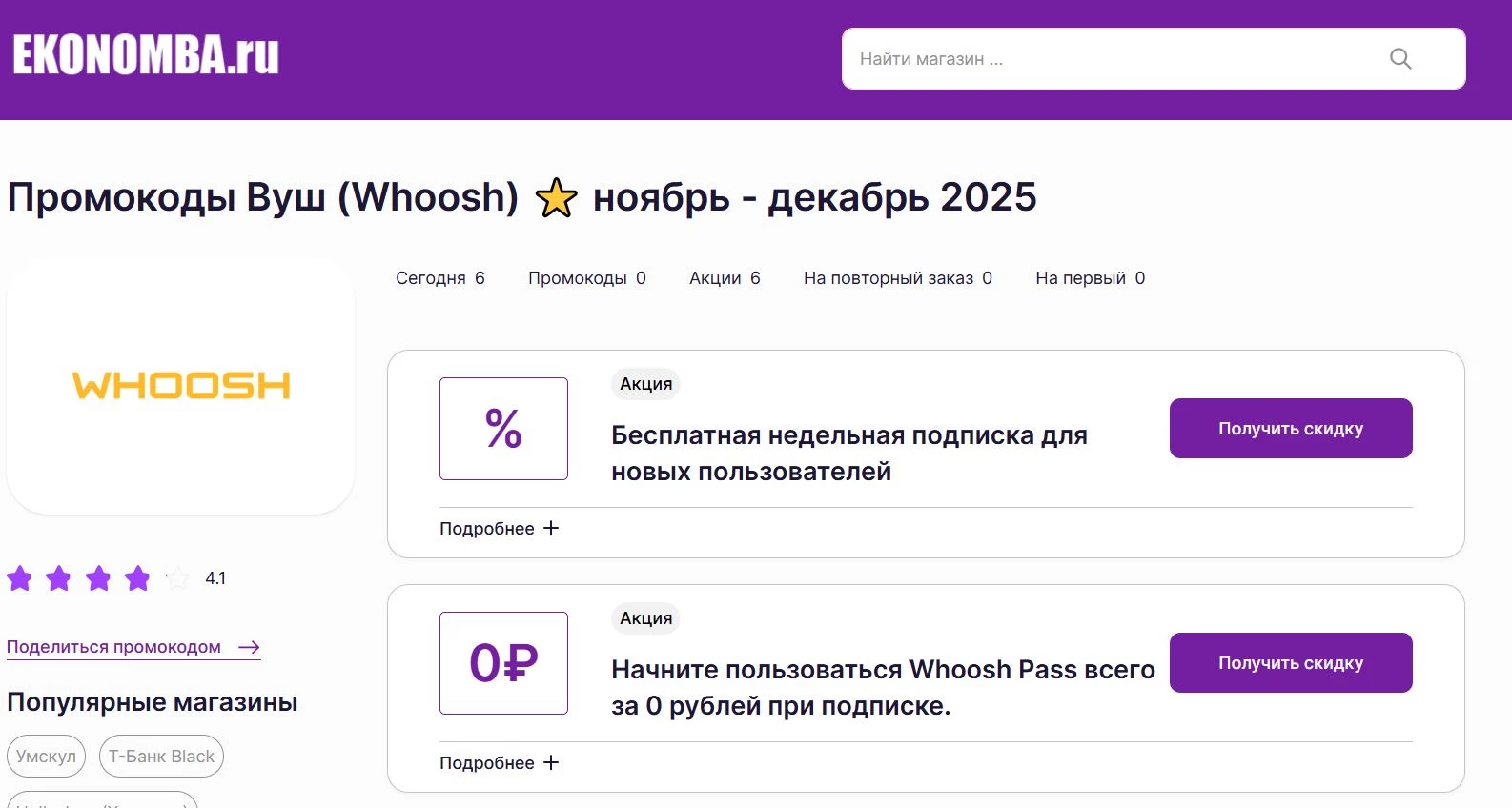The image size is (1512, 808).
Task: Rate the store with the third star
Action: click(x=98, y=578)
